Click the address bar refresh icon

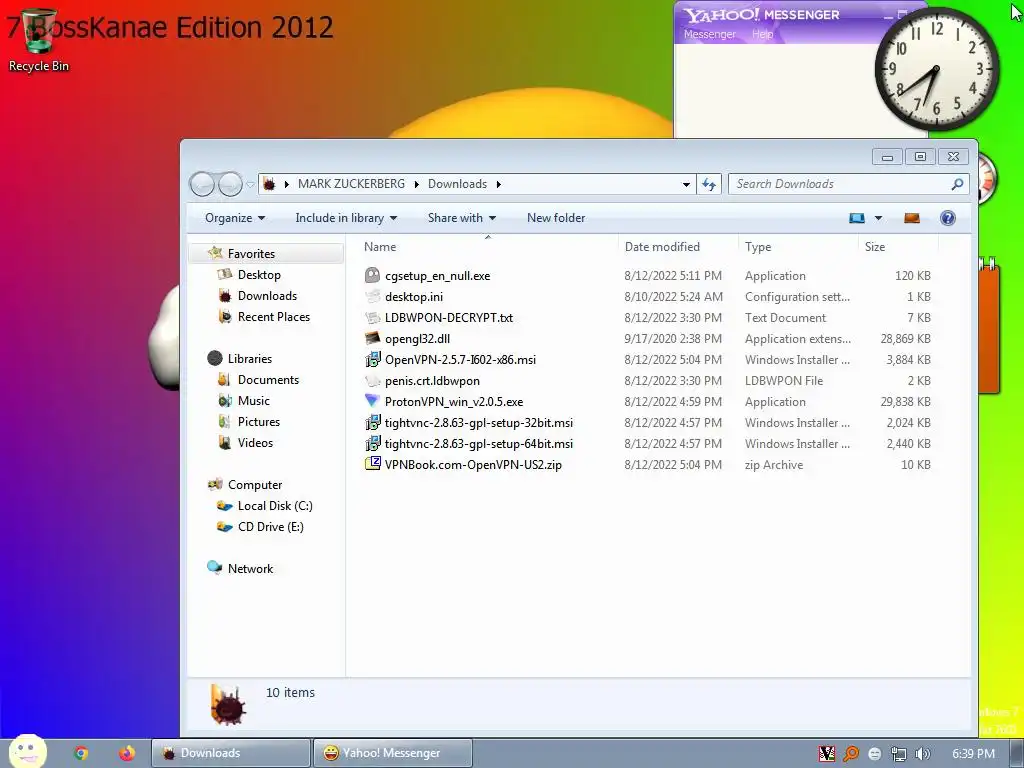click(709, 184)
